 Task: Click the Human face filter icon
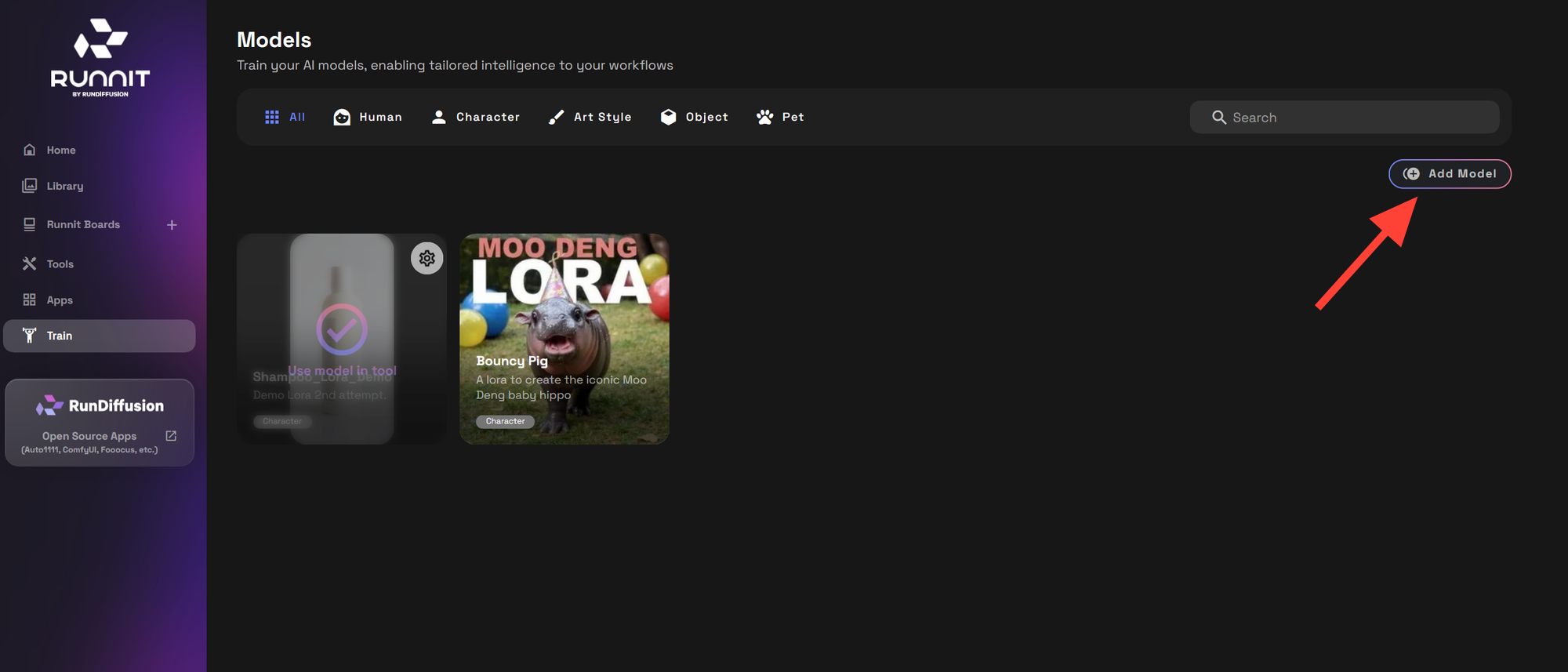pyautogui.click(x=342, y=117)
